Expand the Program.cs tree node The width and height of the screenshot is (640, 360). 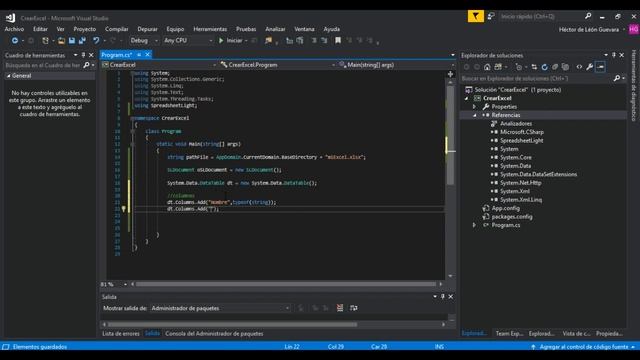tap(474, 225)
